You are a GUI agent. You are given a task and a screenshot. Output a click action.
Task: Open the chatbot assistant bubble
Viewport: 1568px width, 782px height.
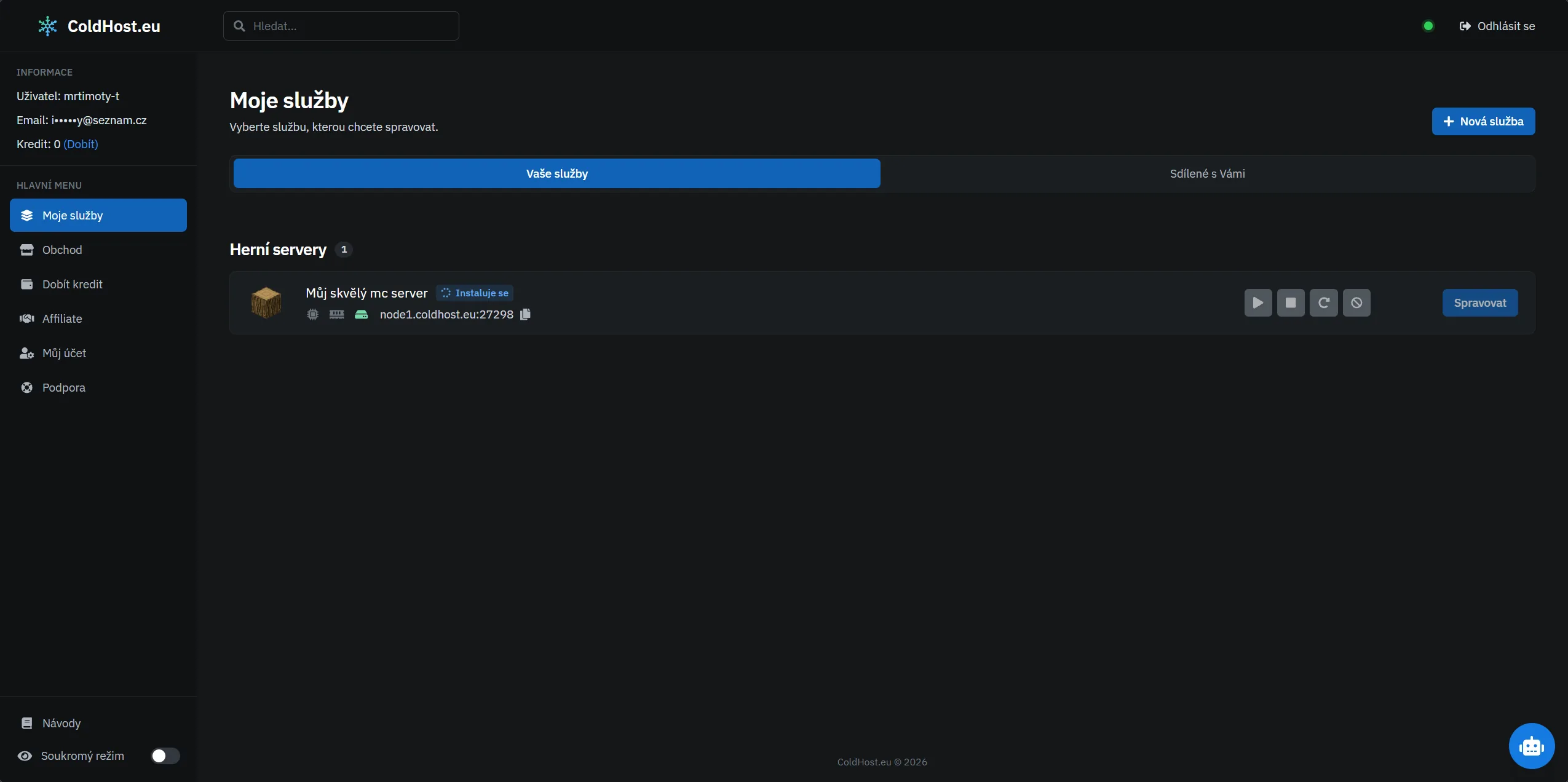pos(1532,746)
